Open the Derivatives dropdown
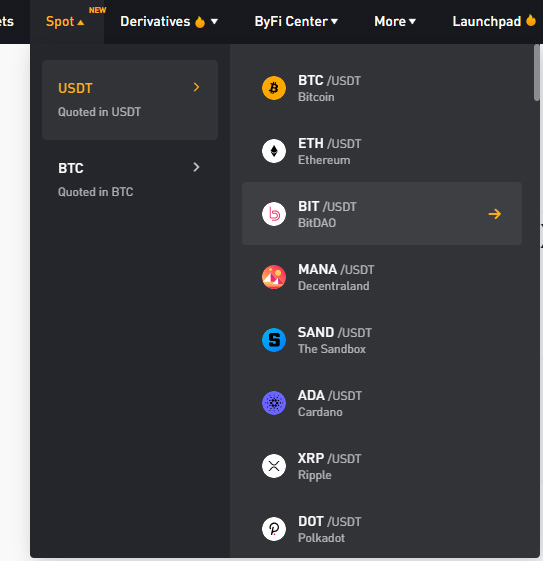The image size is (543, 561). point(169,22)
